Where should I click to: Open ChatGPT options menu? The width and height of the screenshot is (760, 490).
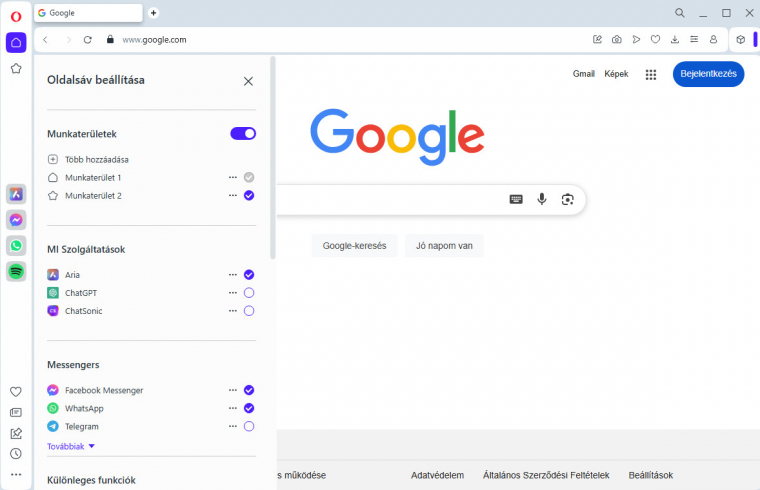click(233, 293)
